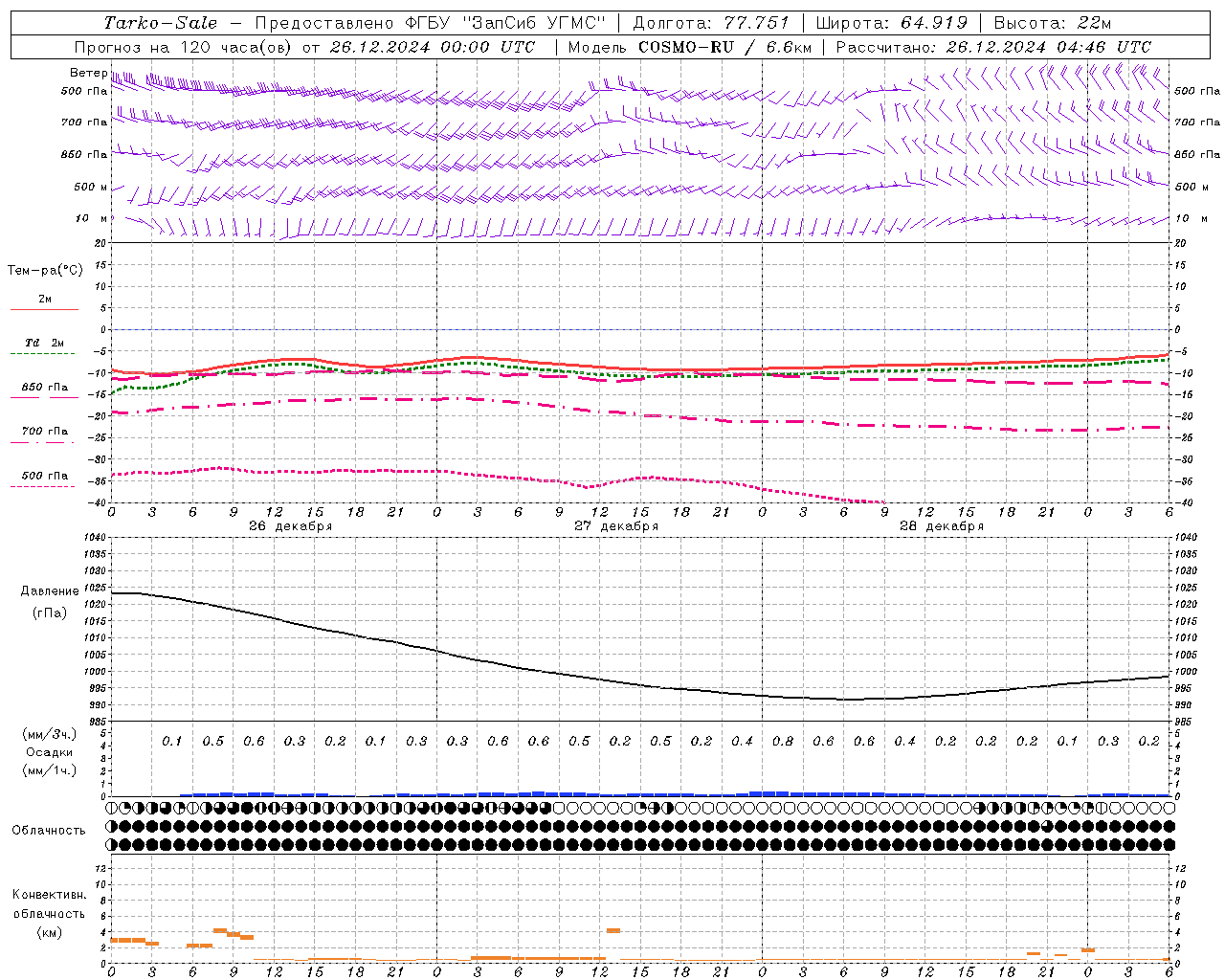Select the 10 м wind level label on left
Screen dimensions: 1225x980
click(92, 218)
